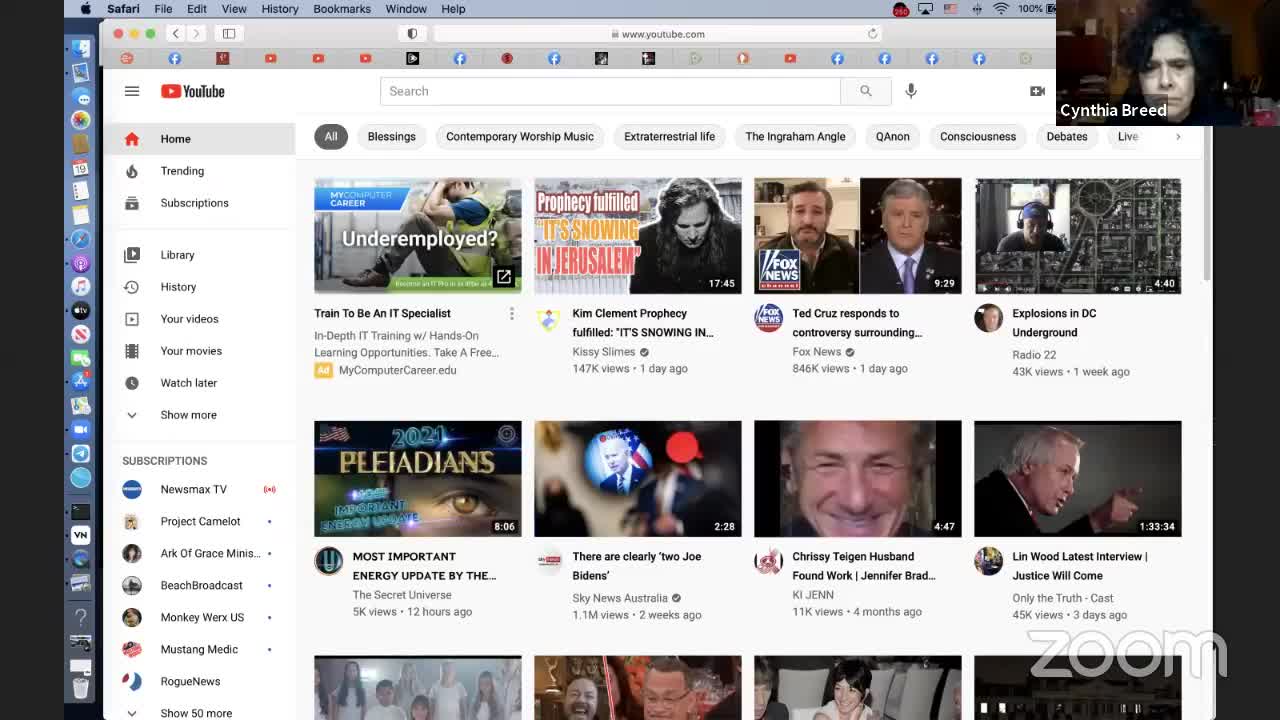Screen dimensions: 1280x720
Task: Click the search magnifier button
Action: coord(865,91)
